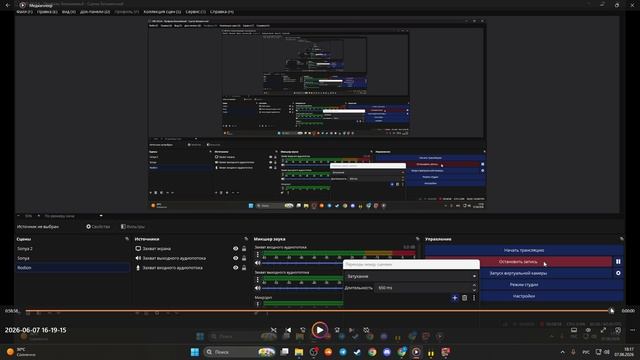The image size is (640, 360).
Task: Open first mixer channel vertical dots menu
Action: [258, 255]
